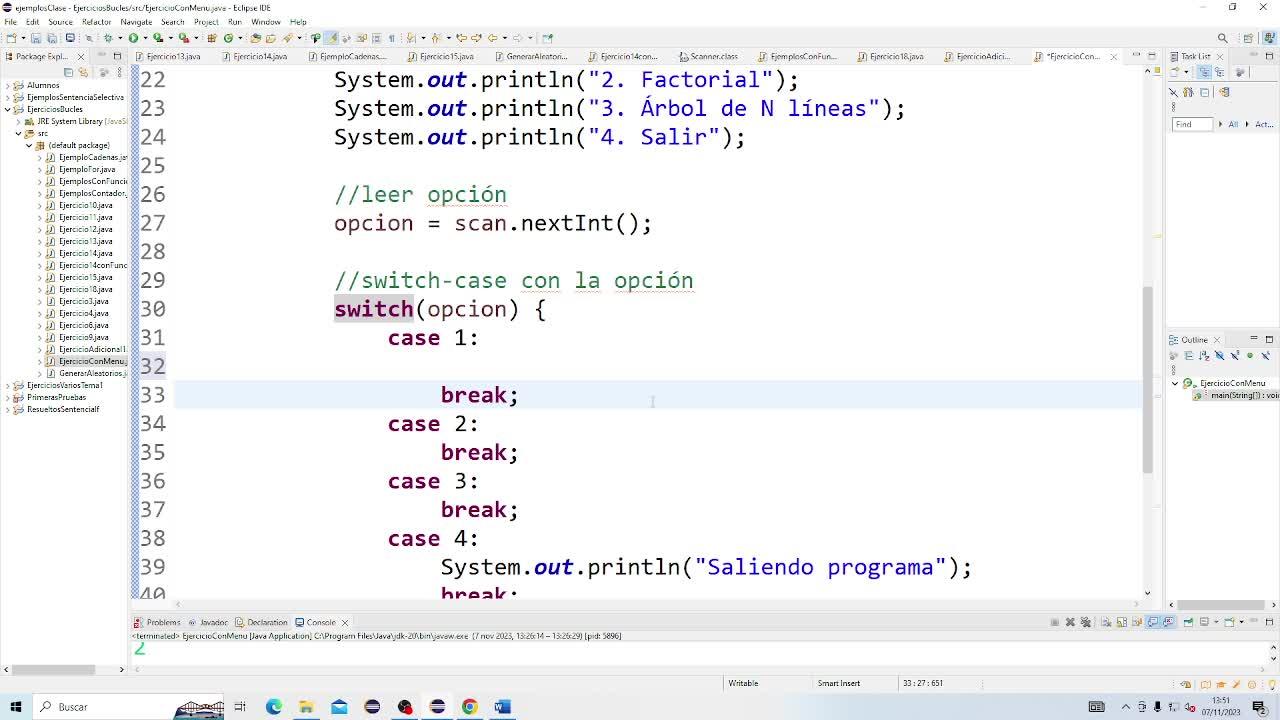Open the Run dropdown arrow
Image resolution: width=1280 pixels, height=720 pixels.
[144, 38]
